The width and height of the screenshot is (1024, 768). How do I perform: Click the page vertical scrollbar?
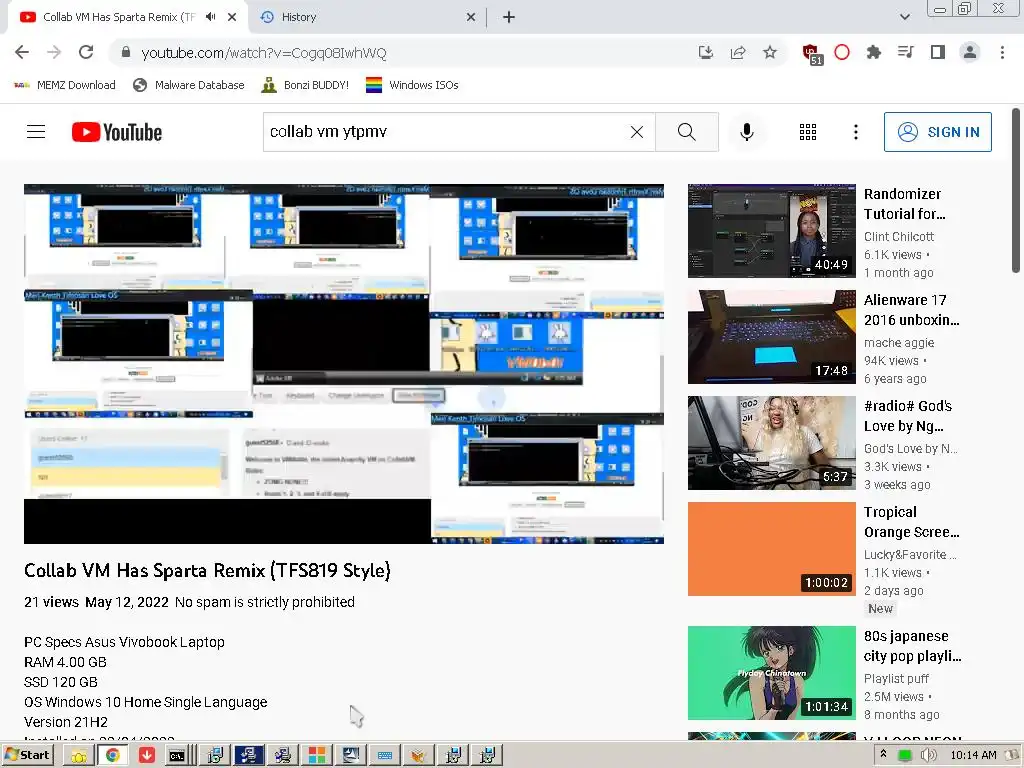click(1016, 190)
